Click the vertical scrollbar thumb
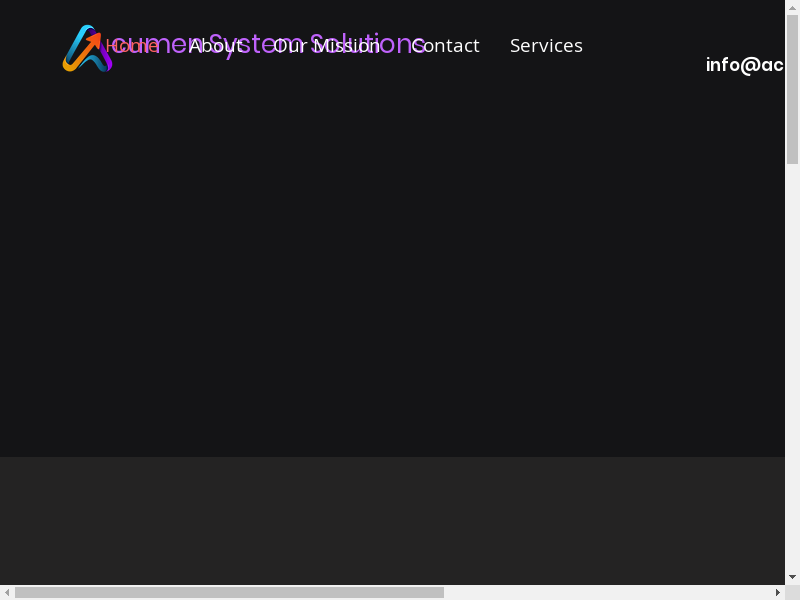Screen dimensions: 800x600 click(x=792, y=90)
